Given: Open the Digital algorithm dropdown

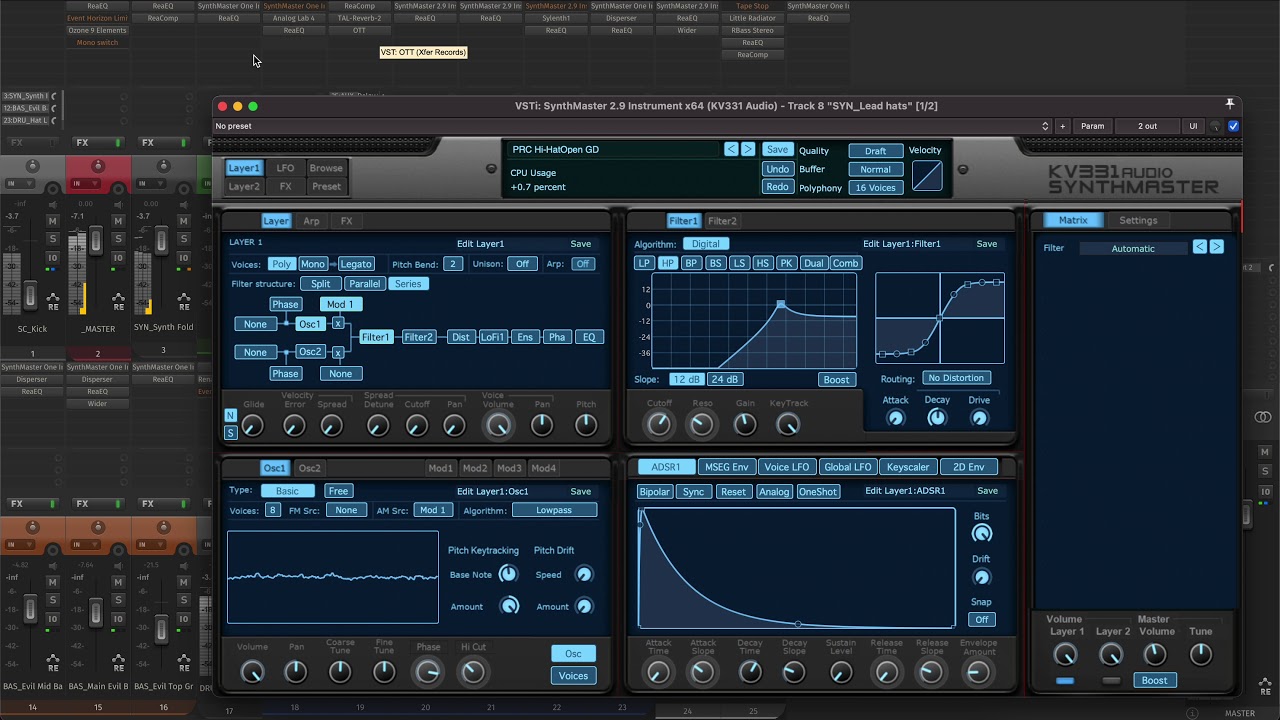Looking at the screenshot, I should pyautogui.click(x=705, y=244).
